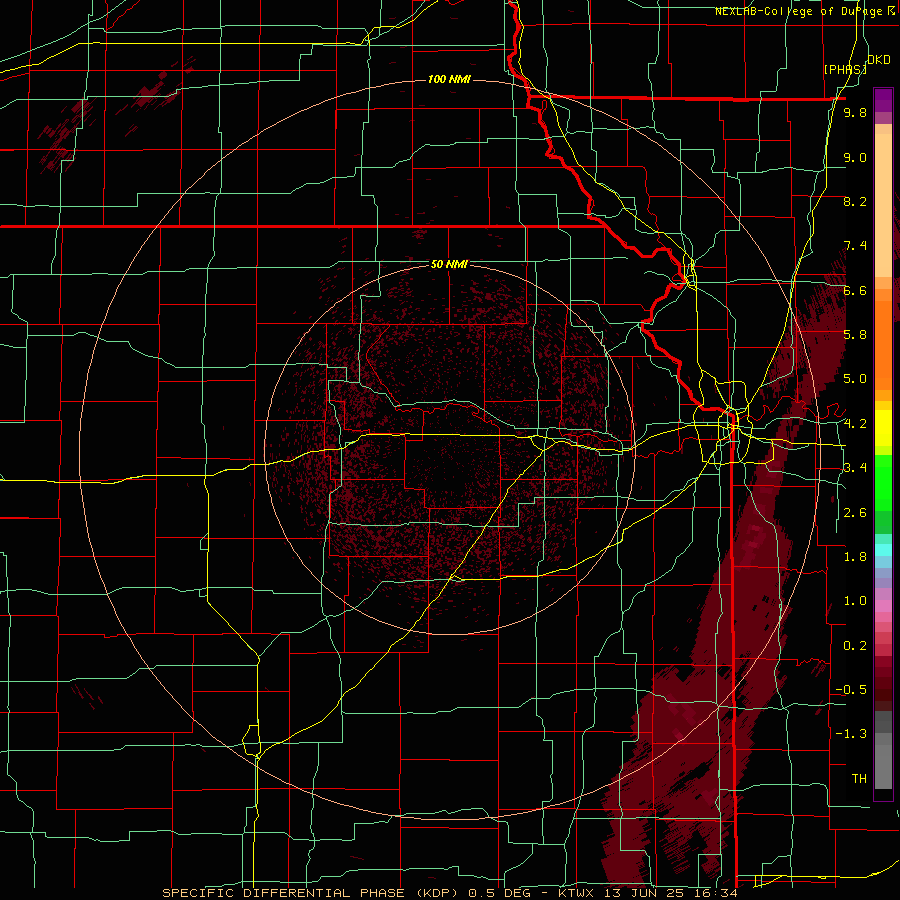Click the -1.3 value on the color scale
Screen dimensions: 900x900
coord(851,734)
